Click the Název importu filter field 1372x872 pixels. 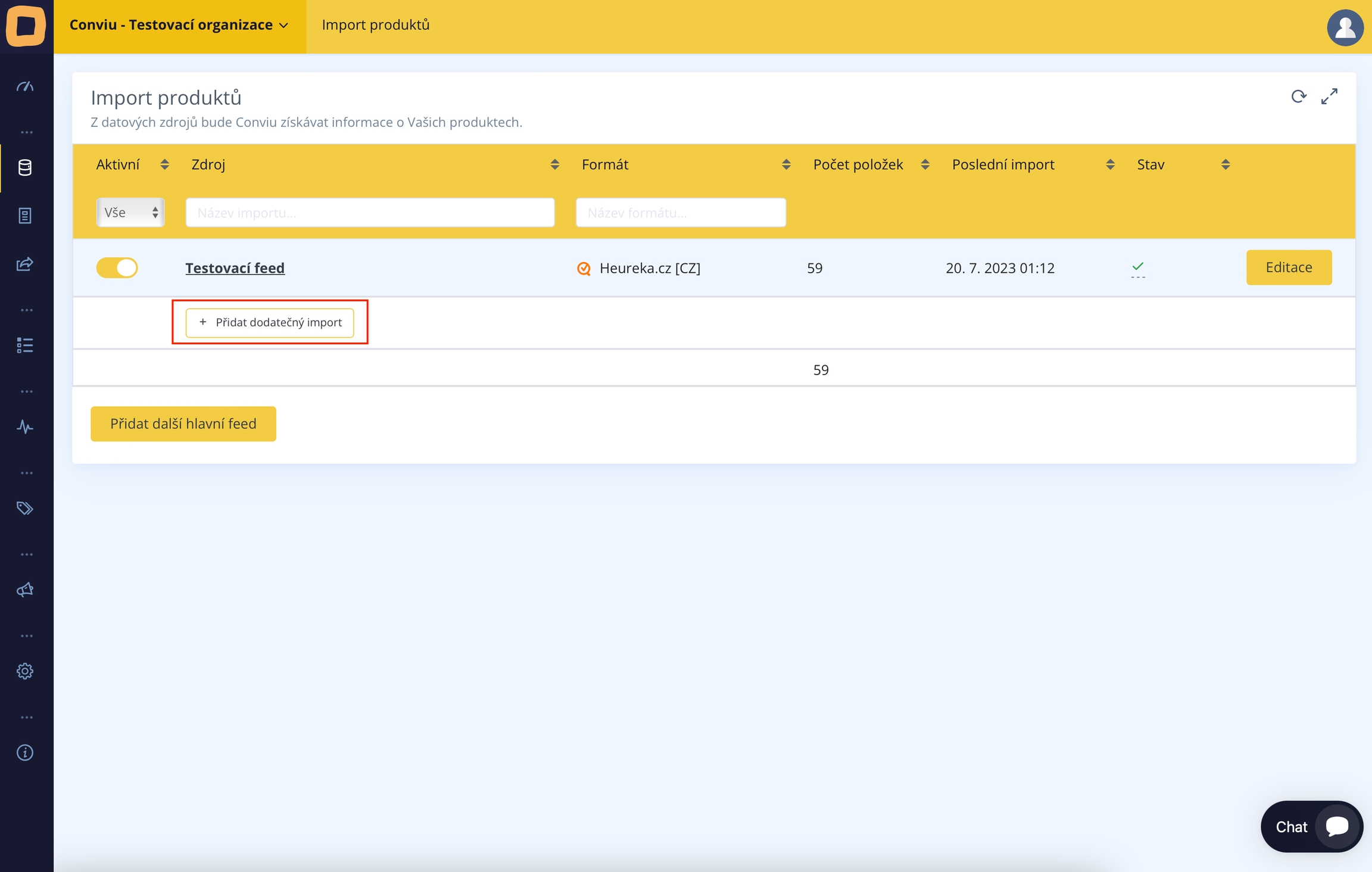[x=370, y=213]
